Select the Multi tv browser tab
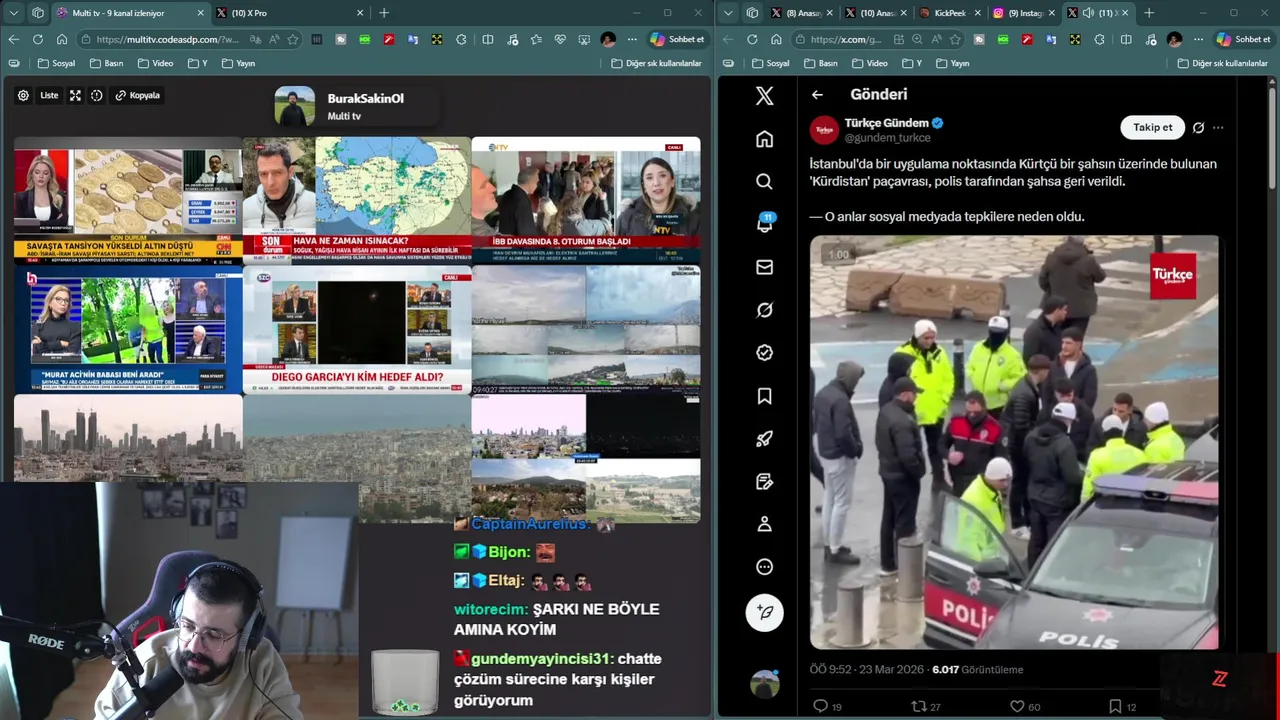Viewport: 1280px width, 720px height. 130,13
